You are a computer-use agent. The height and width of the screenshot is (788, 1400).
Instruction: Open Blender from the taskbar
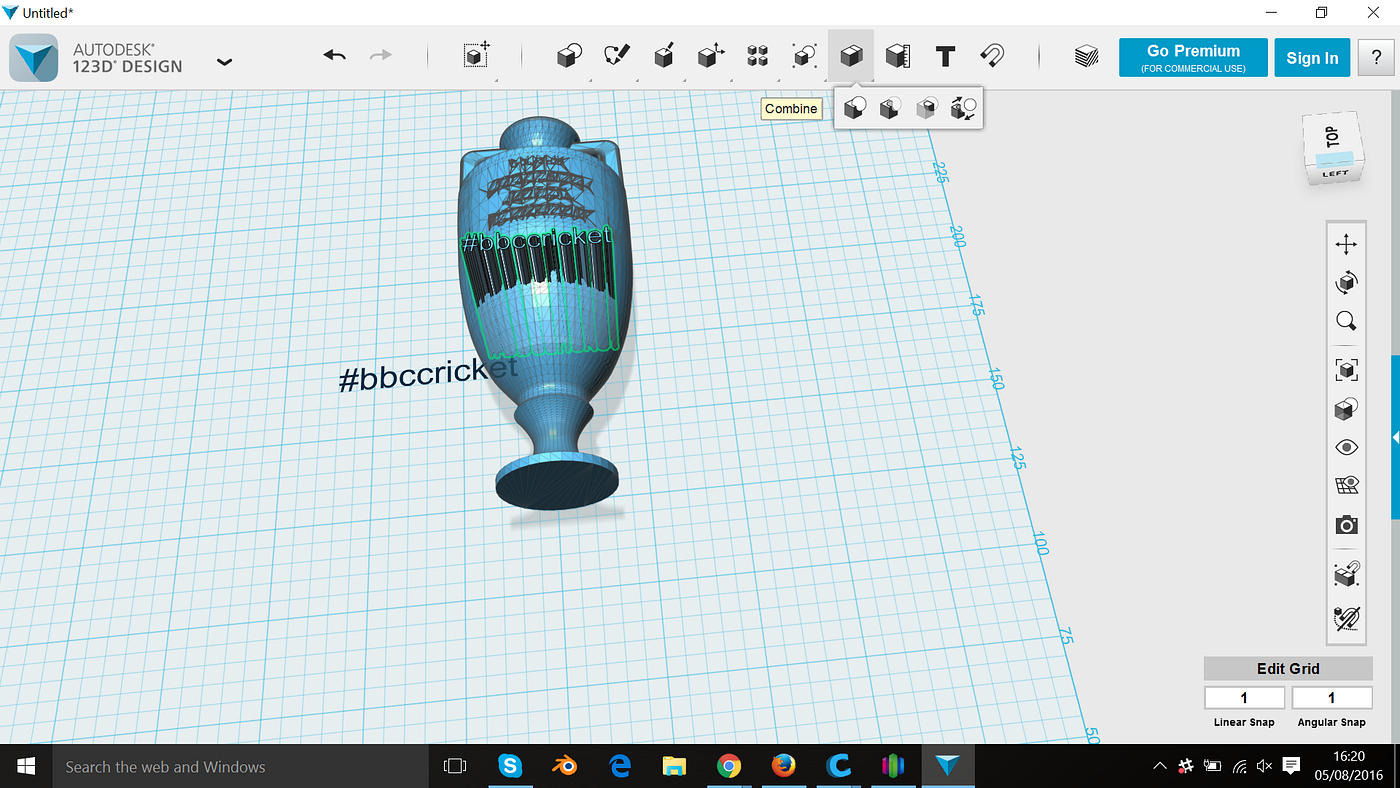[x=565, y=767]
